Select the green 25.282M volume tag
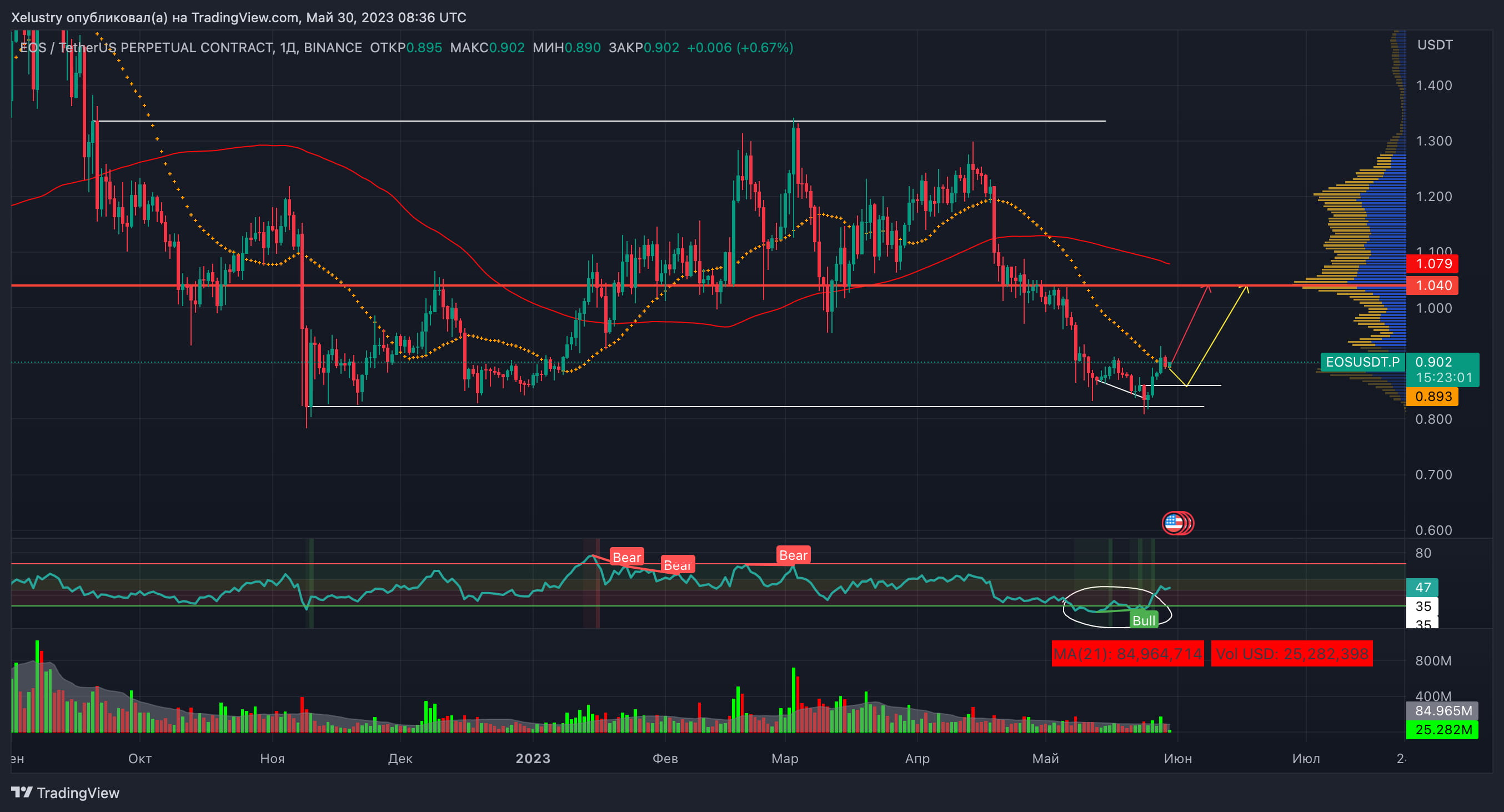 click(x=1442, y=730)
